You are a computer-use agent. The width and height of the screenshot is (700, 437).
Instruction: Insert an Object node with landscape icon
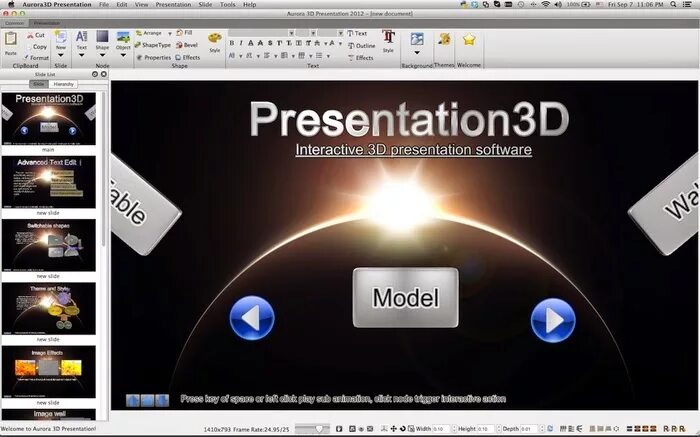123,40
